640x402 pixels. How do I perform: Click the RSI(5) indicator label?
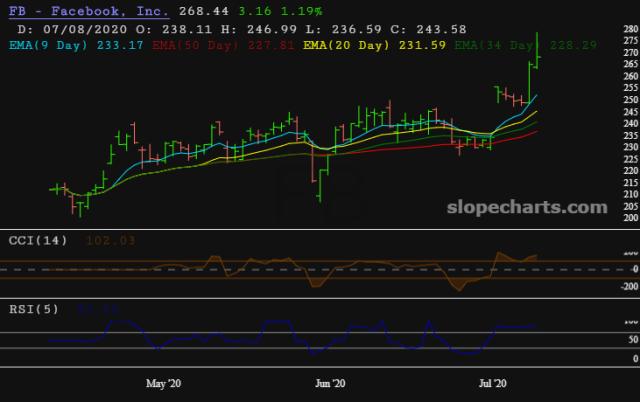[x=34, y=309]
